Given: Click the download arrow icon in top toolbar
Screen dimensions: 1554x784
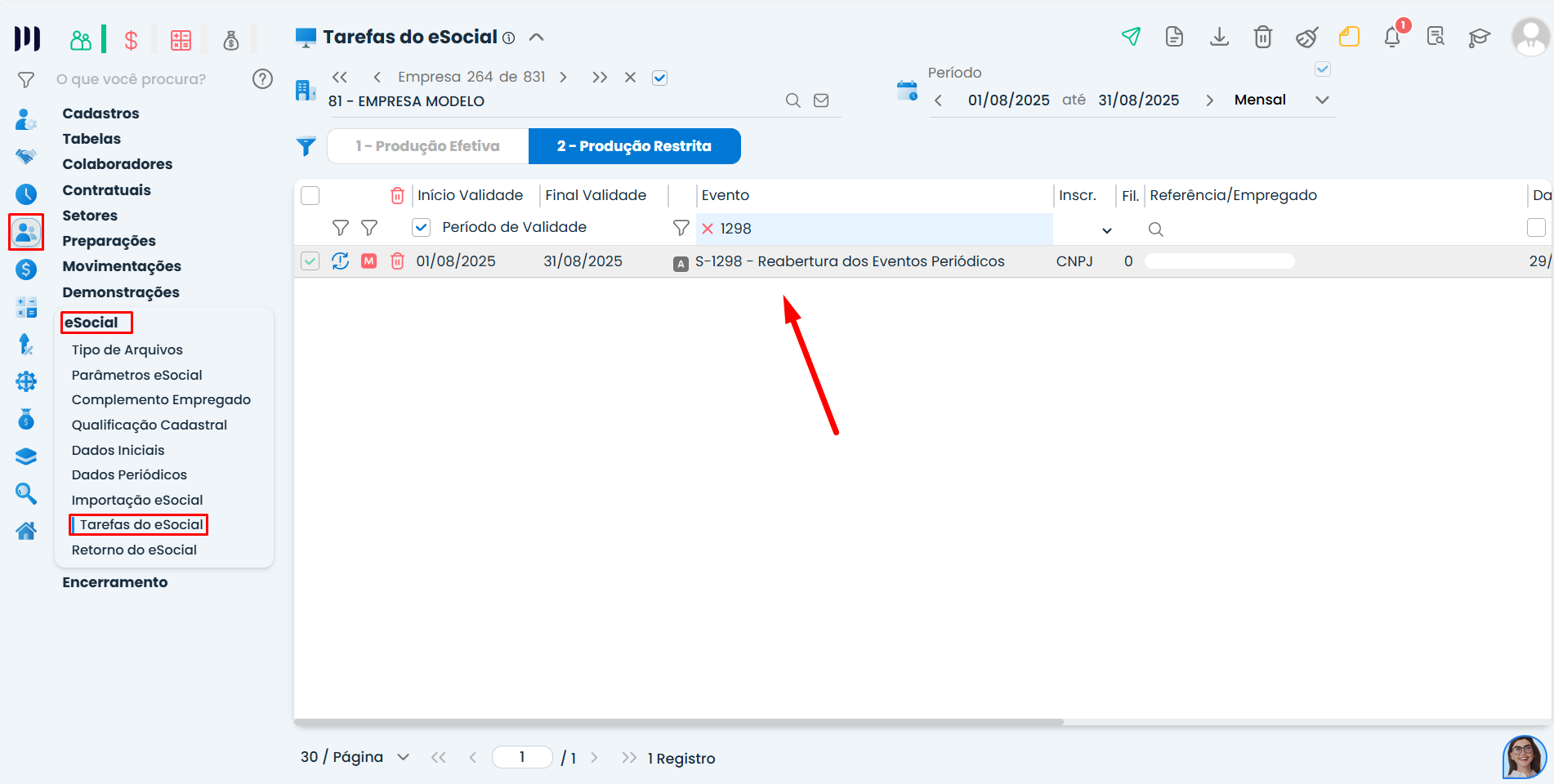Looking at the screenshot, I should click(1219, 37).
